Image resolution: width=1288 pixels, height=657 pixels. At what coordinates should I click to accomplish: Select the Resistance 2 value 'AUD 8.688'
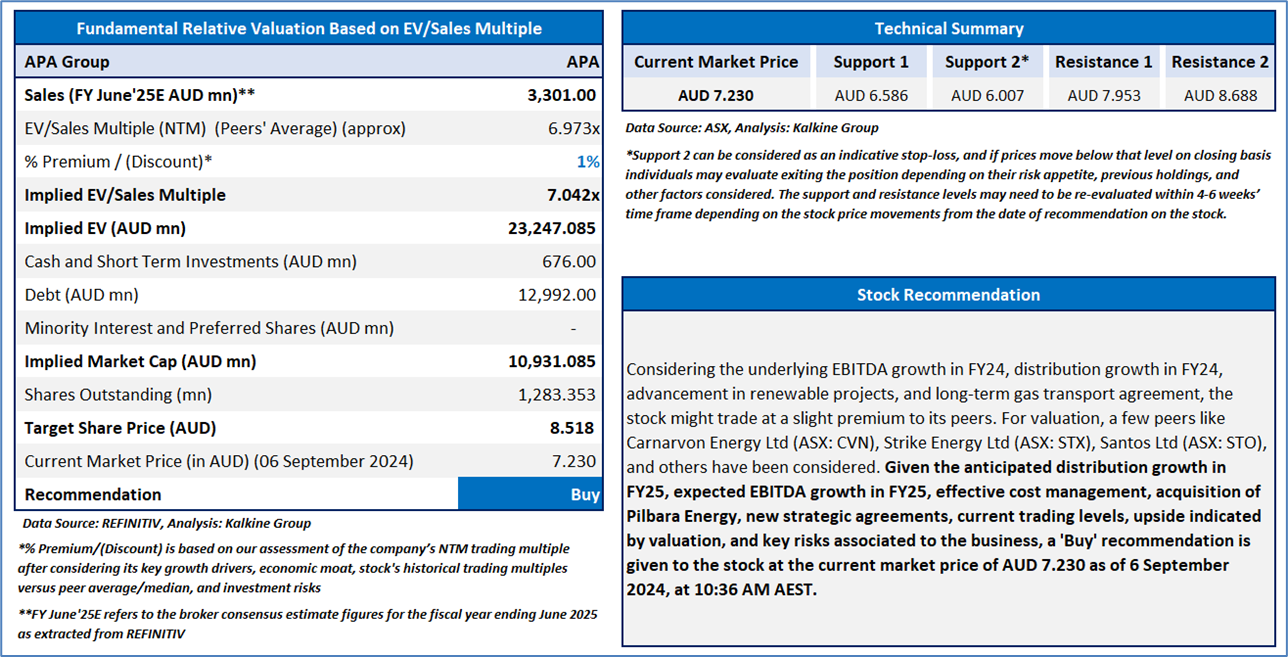1220,96
